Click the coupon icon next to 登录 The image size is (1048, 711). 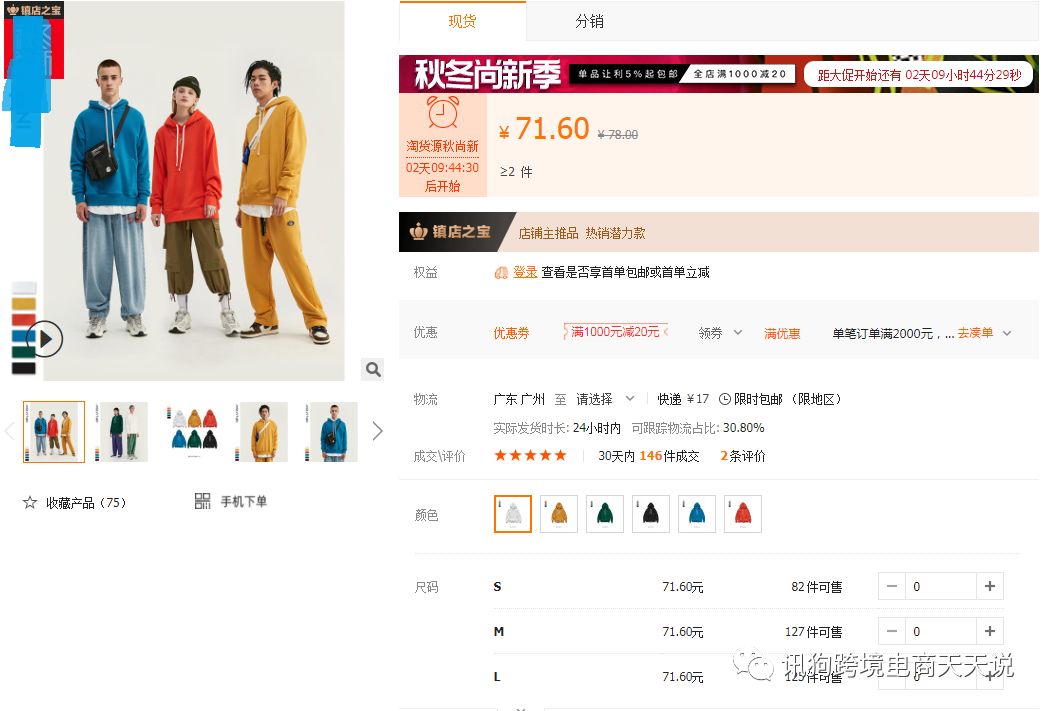(501, 273)
